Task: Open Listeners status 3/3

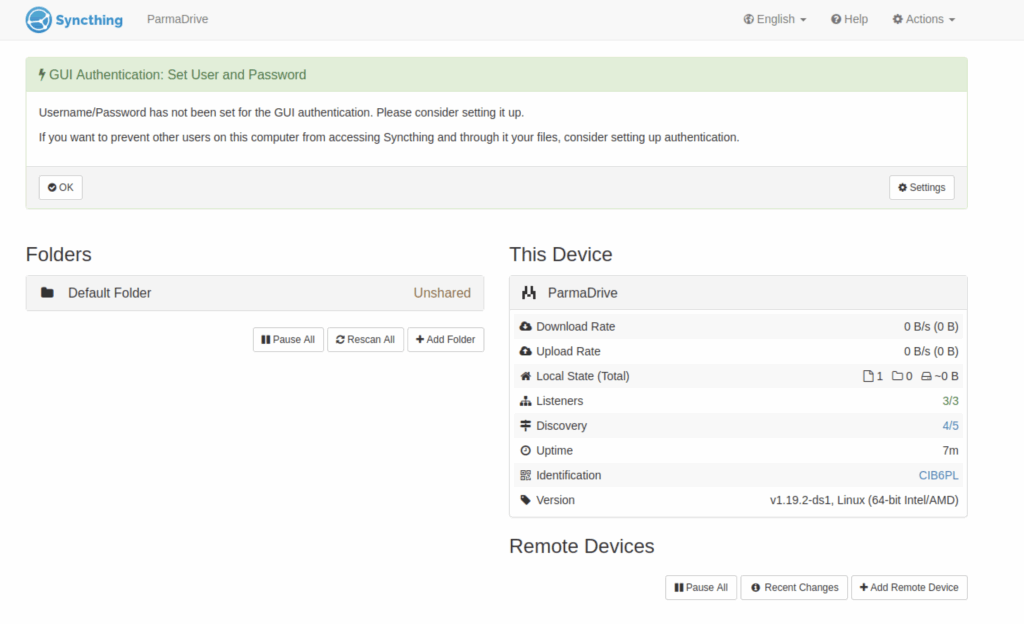Action: (x=950, y=401)
